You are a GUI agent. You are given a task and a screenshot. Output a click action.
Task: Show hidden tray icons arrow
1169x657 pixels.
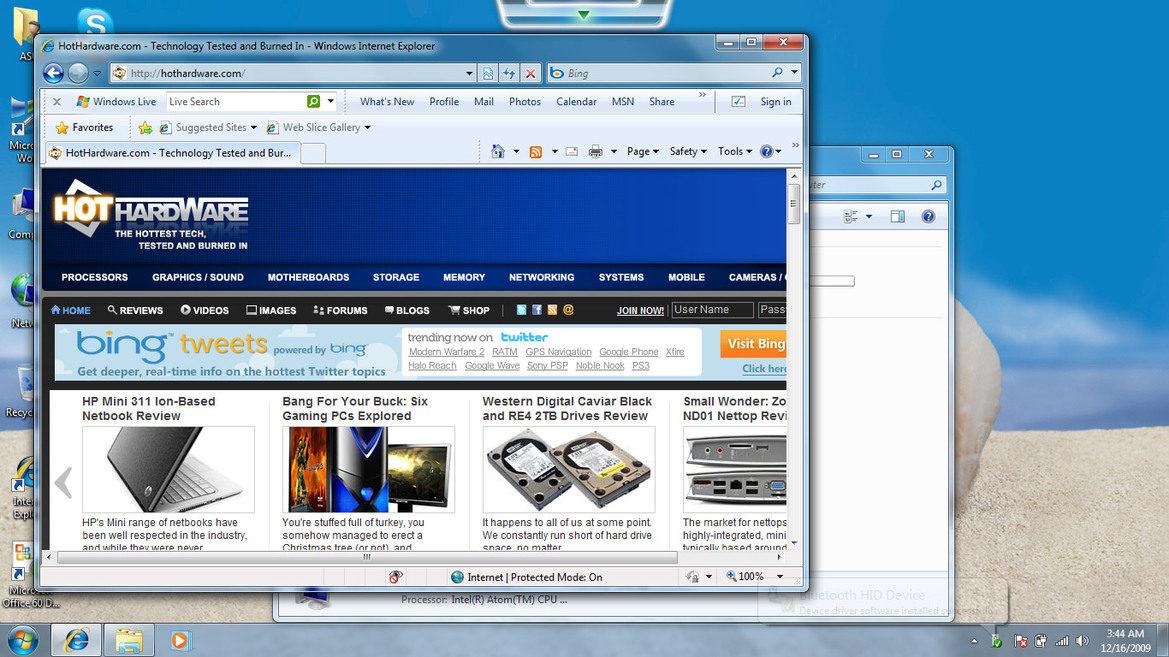click(974, 641)
